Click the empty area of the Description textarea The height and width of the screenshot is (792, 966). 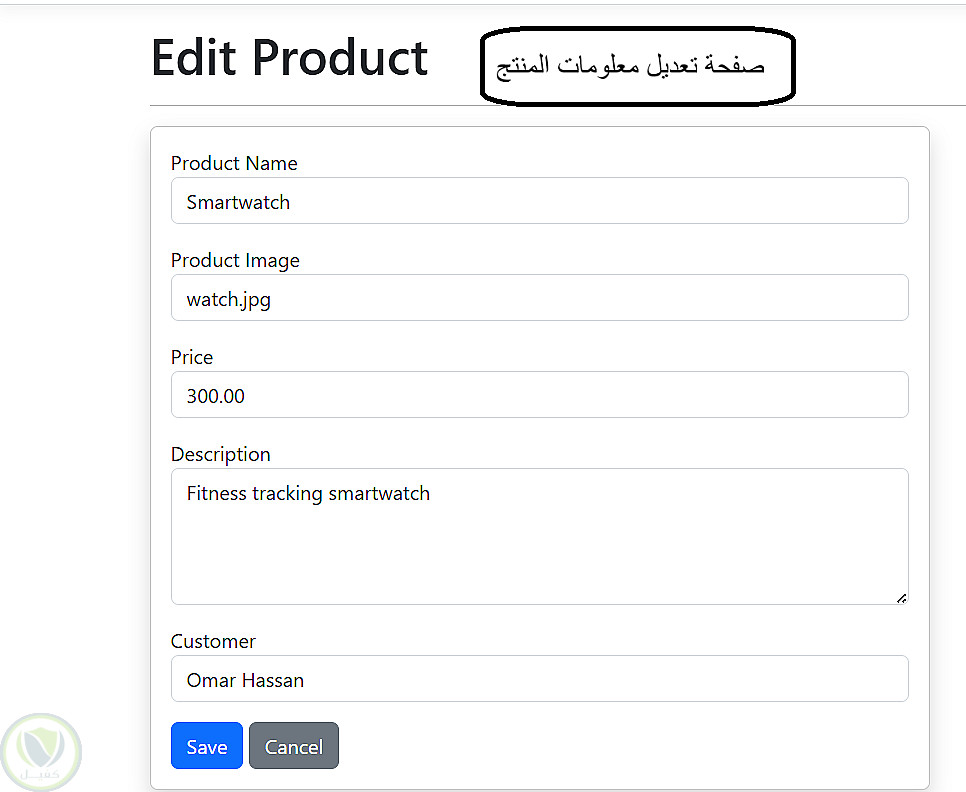pos(539,555)
